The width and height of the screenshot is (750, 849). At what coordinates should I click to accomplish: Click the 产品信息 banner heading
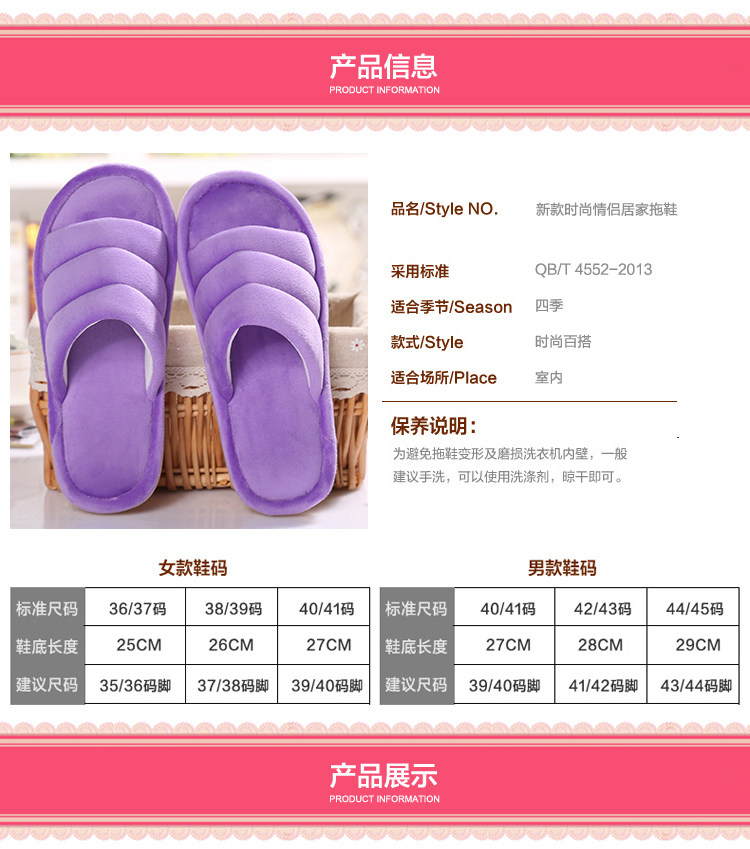[384, 67]
